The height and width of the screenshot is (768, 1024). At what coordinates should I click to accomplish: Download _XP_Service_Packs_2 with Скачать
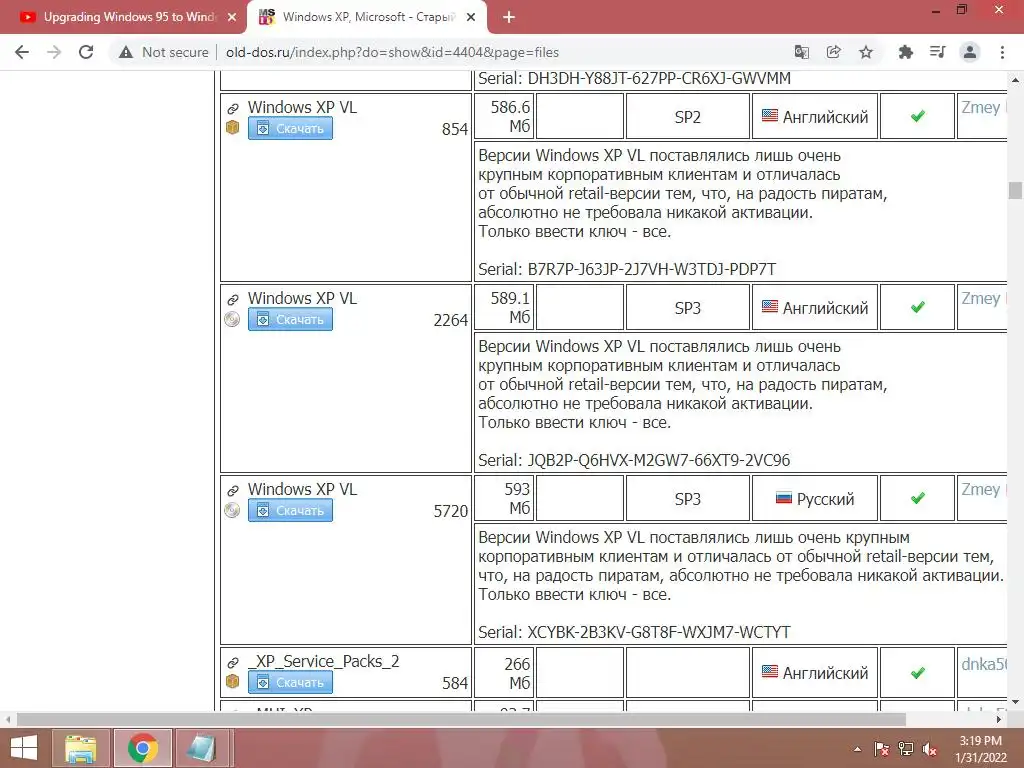coord(290,682)
